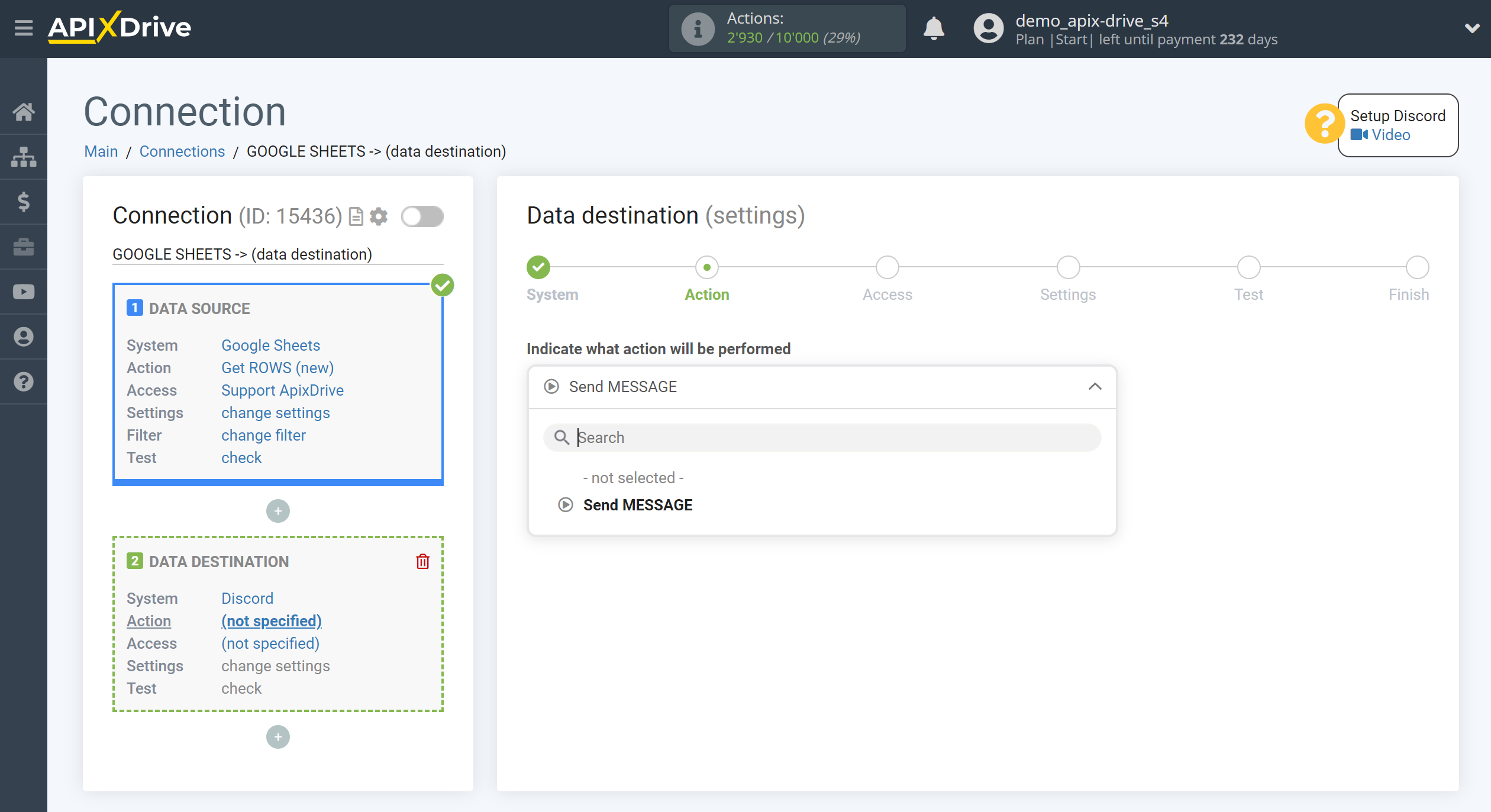Click the hamburger menu icon top-left
1491x812 pixels.
22,26
